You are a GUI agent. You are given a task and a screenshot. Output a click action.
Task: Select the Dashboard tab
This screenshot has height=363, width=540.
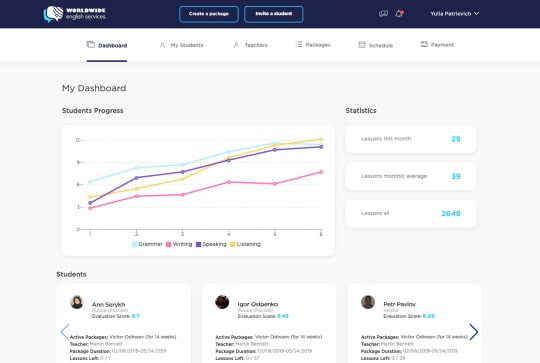[x=107, y=45]
